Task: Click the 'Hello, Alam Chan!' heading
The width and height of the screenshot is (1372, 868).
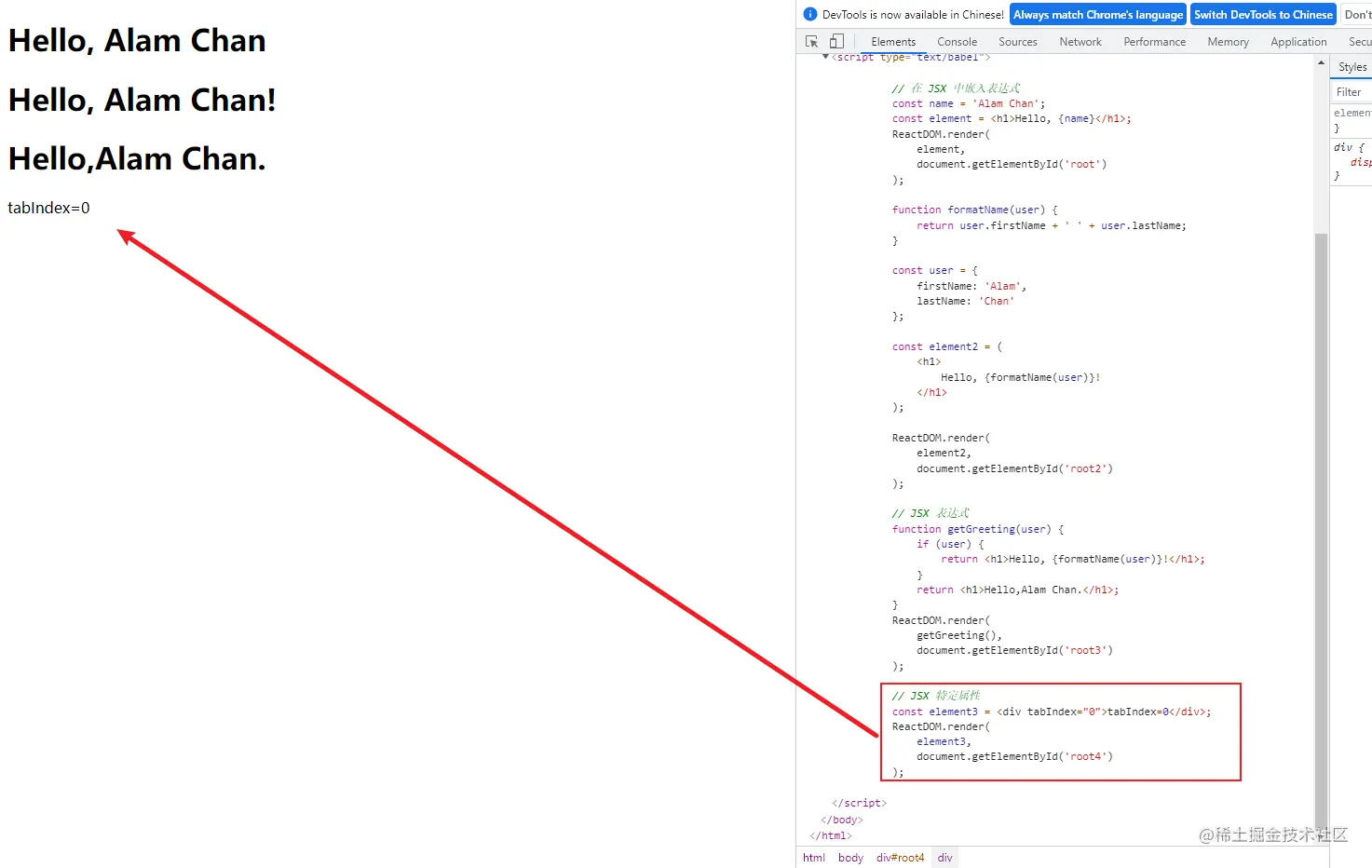Action: point(143,100)
